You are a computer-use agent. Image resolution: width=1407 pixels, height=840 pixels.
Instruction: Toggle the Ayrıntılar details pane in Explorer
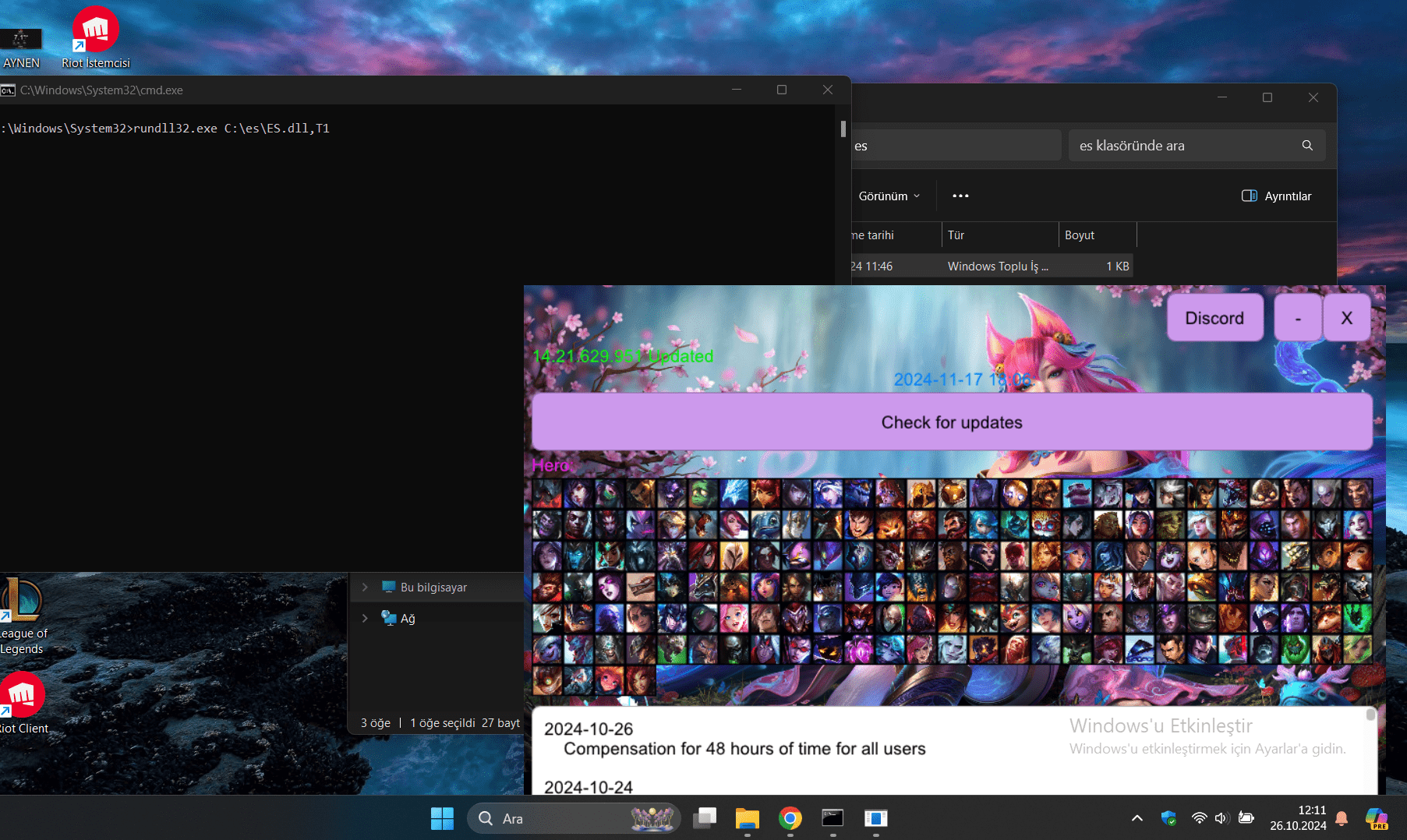click(x=1276, y=196)
